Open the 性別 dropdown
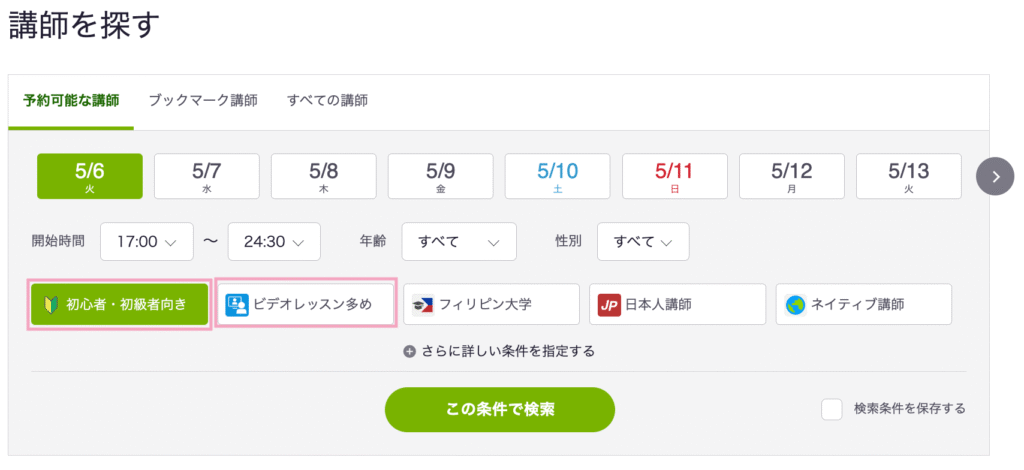 tap(643, 242)
